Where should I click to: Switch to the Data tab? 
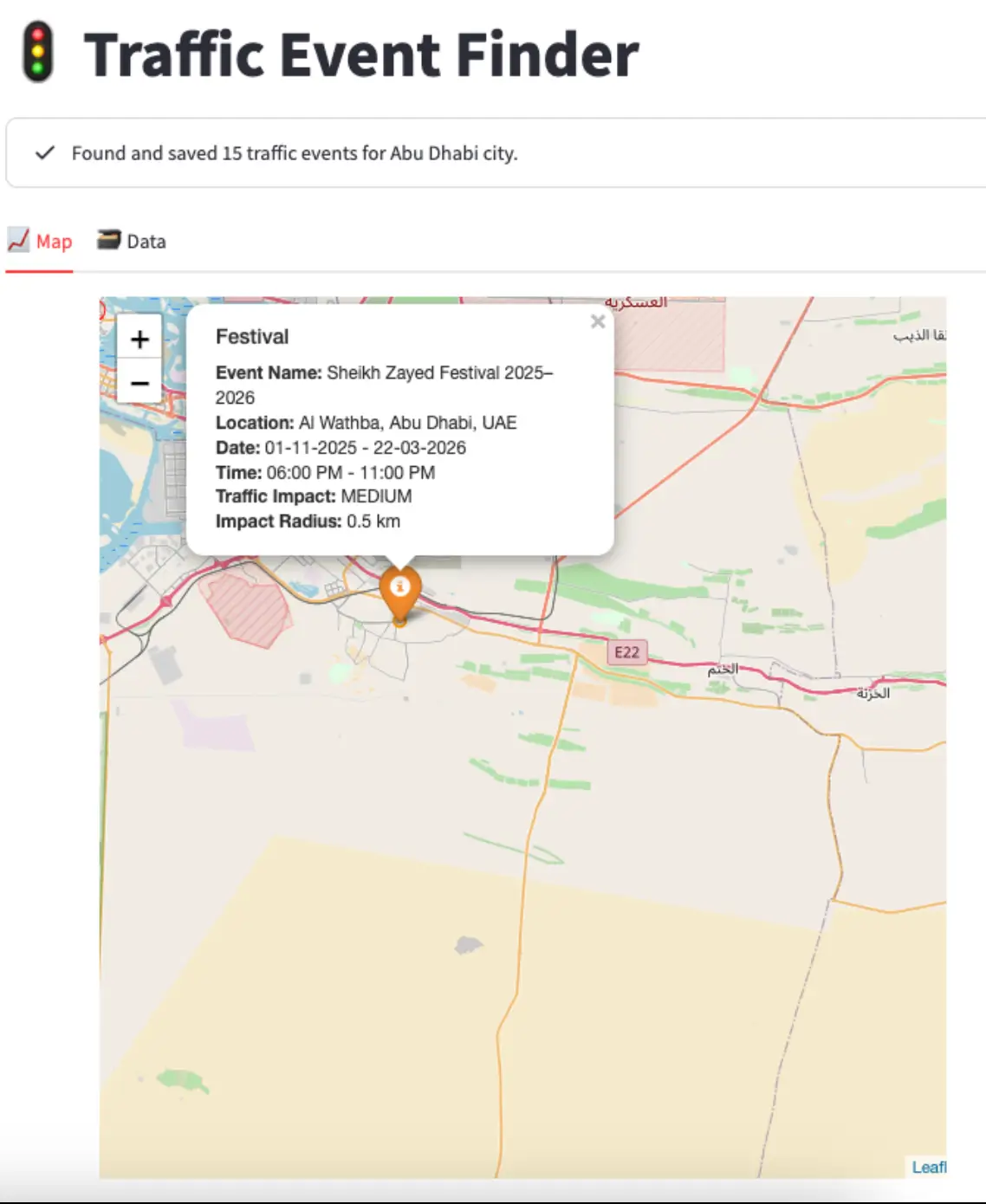pyautogui.click(x=146, y=241)
